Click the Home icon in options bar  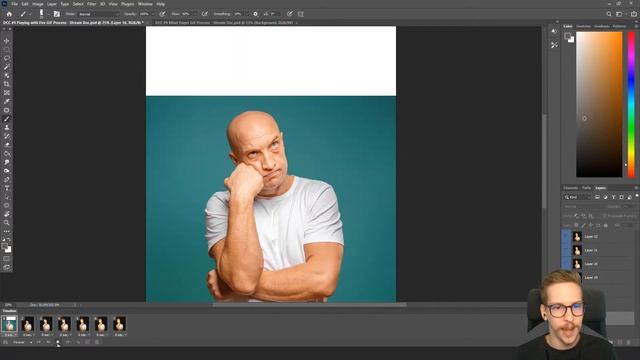pyautogui.click(x=9, y=14)
